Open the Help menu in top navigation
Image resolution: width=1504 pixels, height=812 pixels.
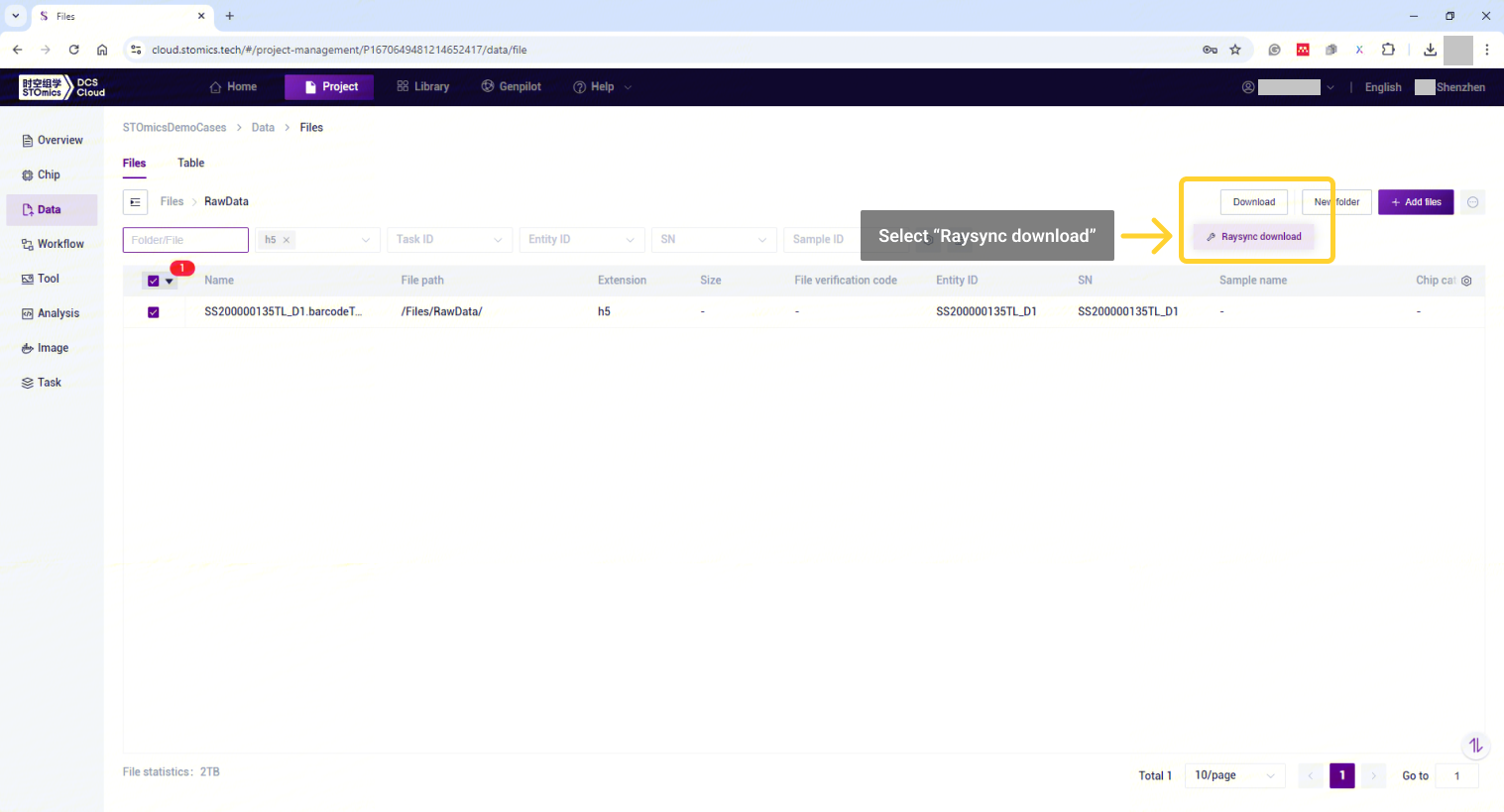pos(602,87)
